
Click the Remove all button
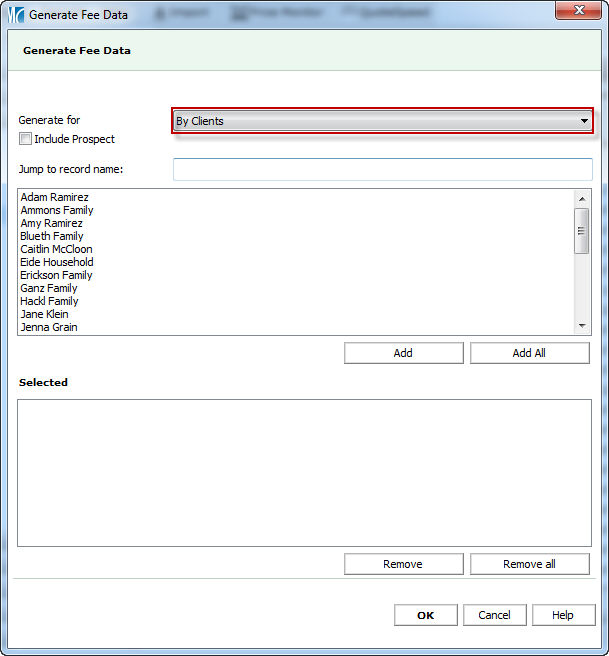coord(529,564)
